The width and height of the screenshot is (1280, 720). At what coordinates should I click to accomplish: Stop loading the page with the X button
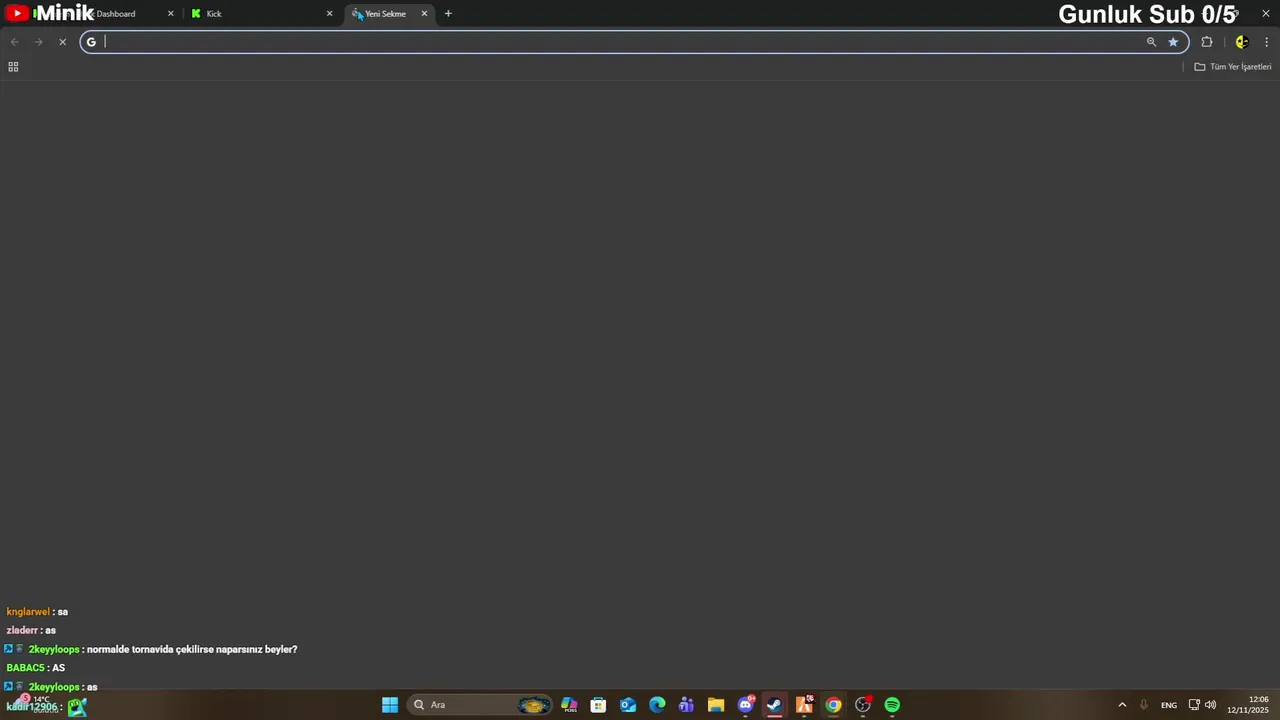(x=62, y=42)
